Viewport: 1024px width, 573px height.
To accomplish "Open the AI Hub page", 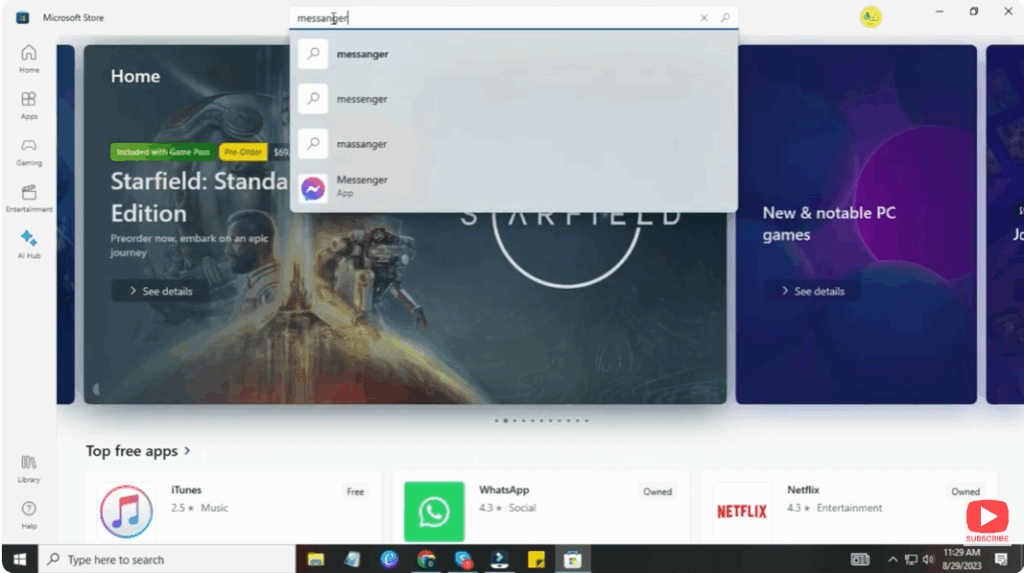I will (x=29, y=243).
